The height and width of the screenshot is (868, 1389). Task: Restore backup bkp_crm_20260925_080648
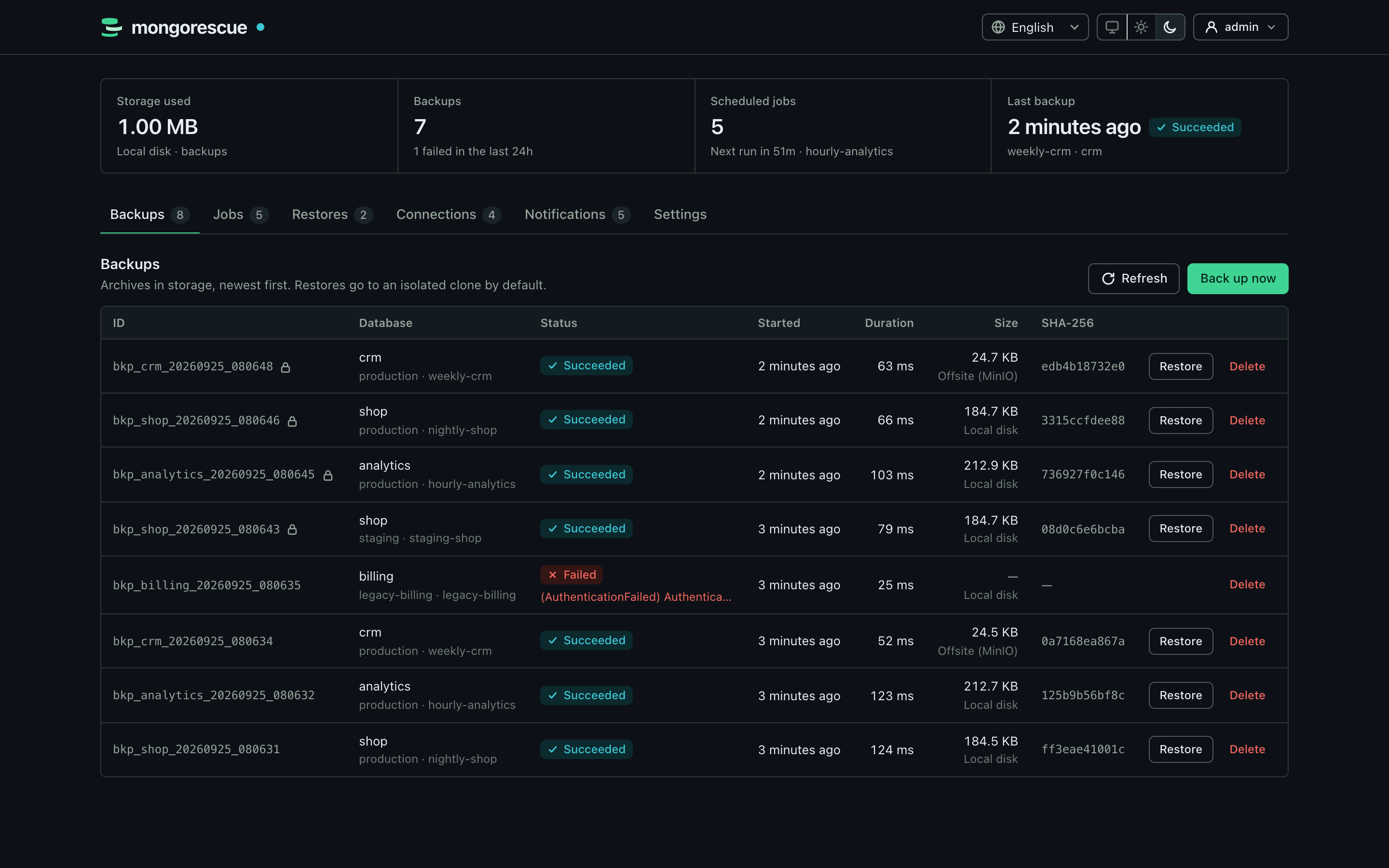click(x=1181, y=366)
